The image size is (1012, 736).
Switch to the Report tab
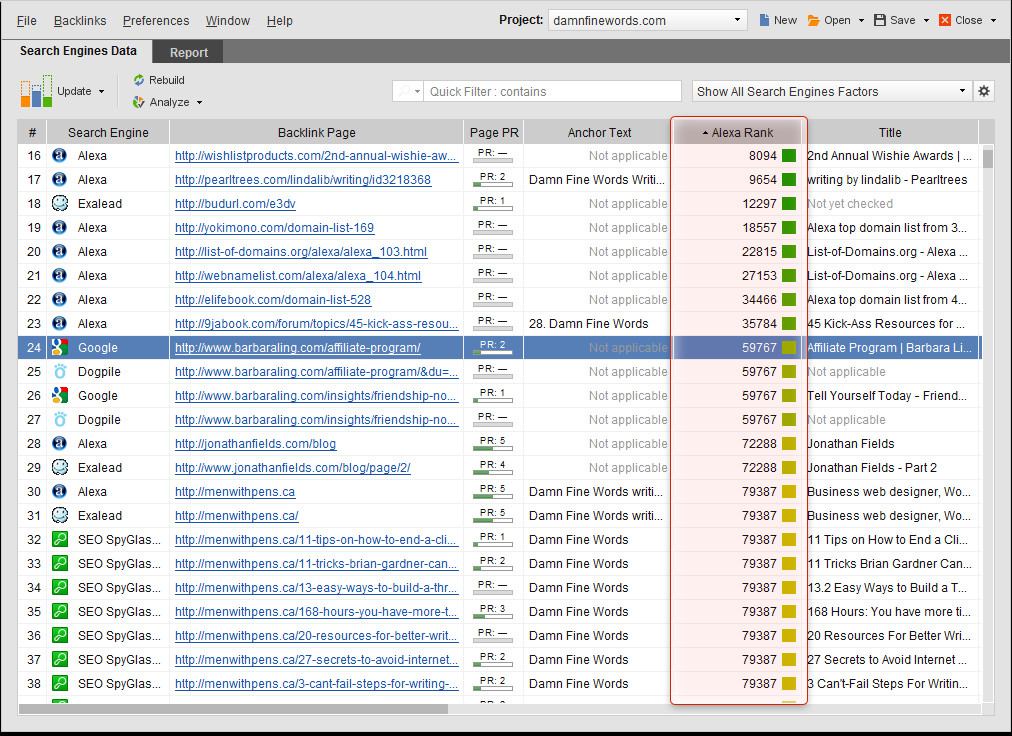(188, 52)
